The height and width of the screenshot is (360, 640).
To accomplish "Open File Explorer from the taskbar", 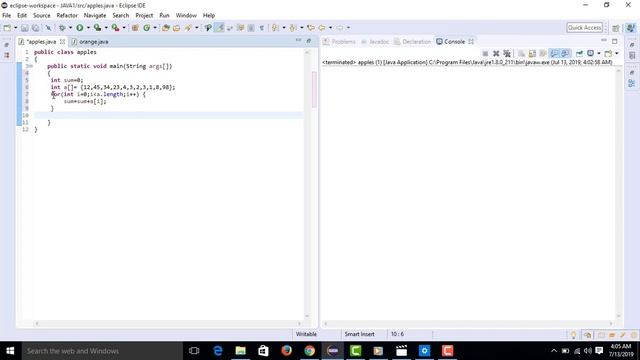I will (240, 351).
